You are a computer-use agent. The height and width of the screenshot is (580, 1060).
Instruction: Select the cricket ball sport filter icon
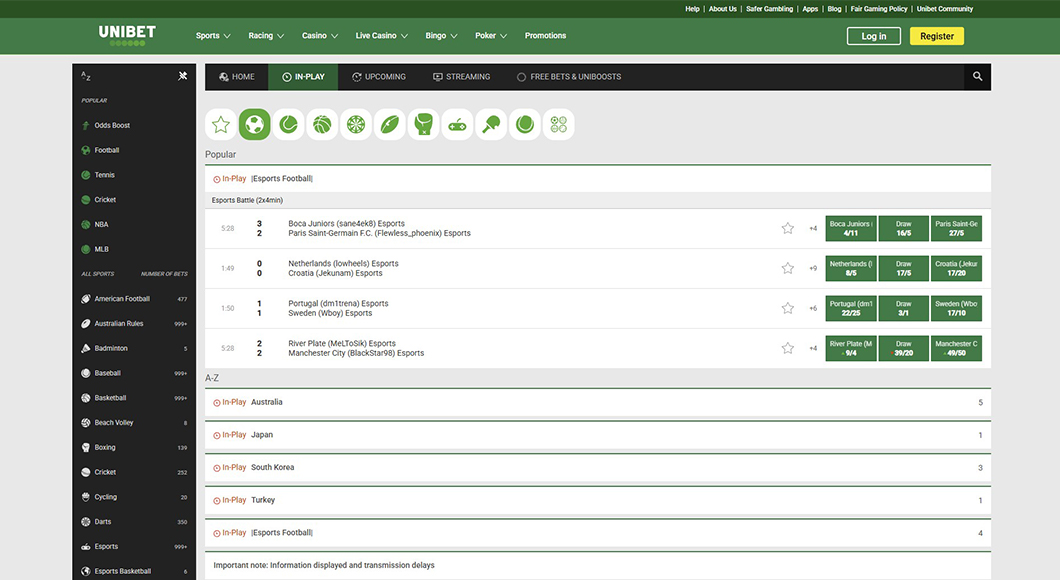tap(525, 124)
